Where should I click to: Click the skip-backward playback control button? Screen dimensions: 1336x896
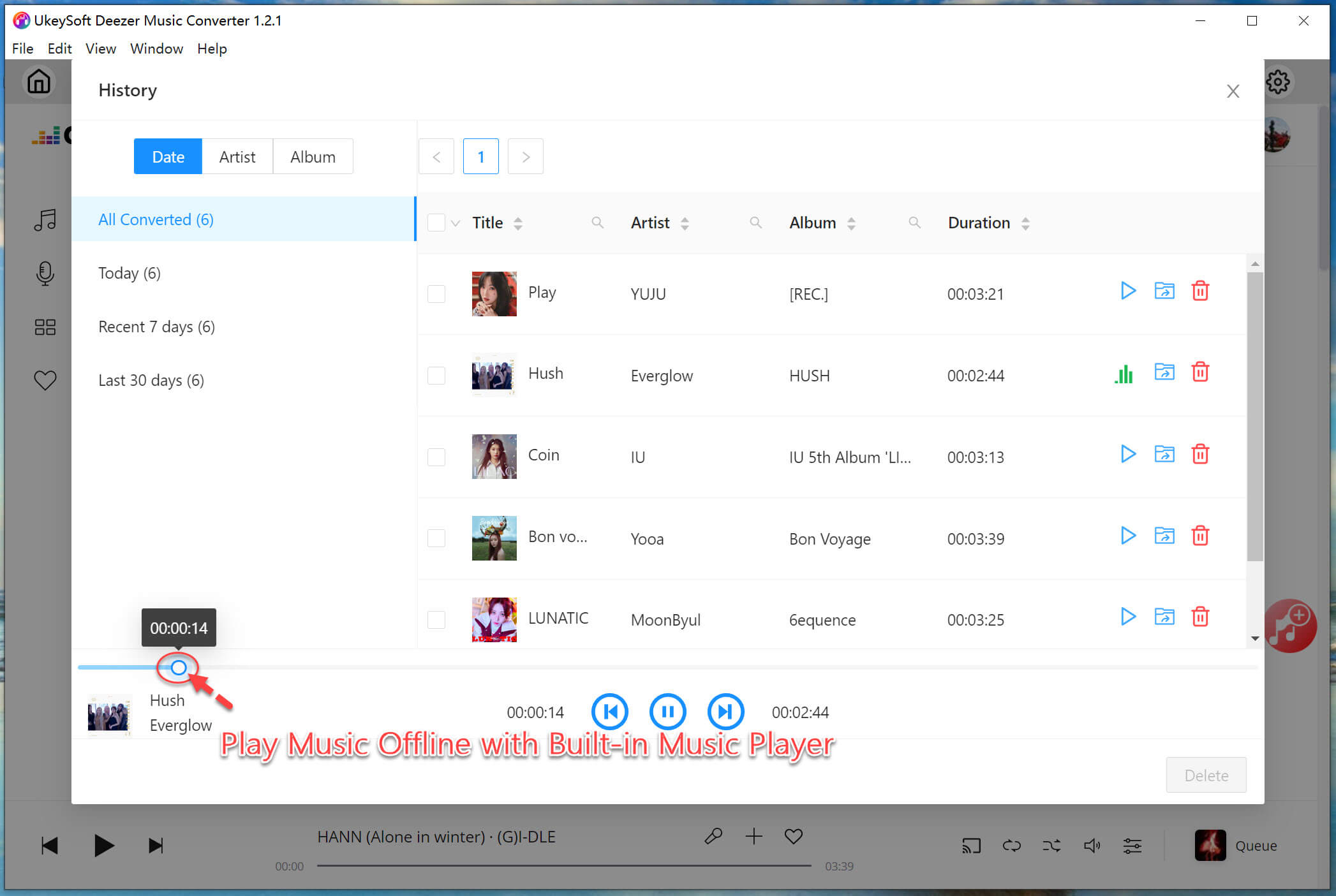tap(610, 712)
